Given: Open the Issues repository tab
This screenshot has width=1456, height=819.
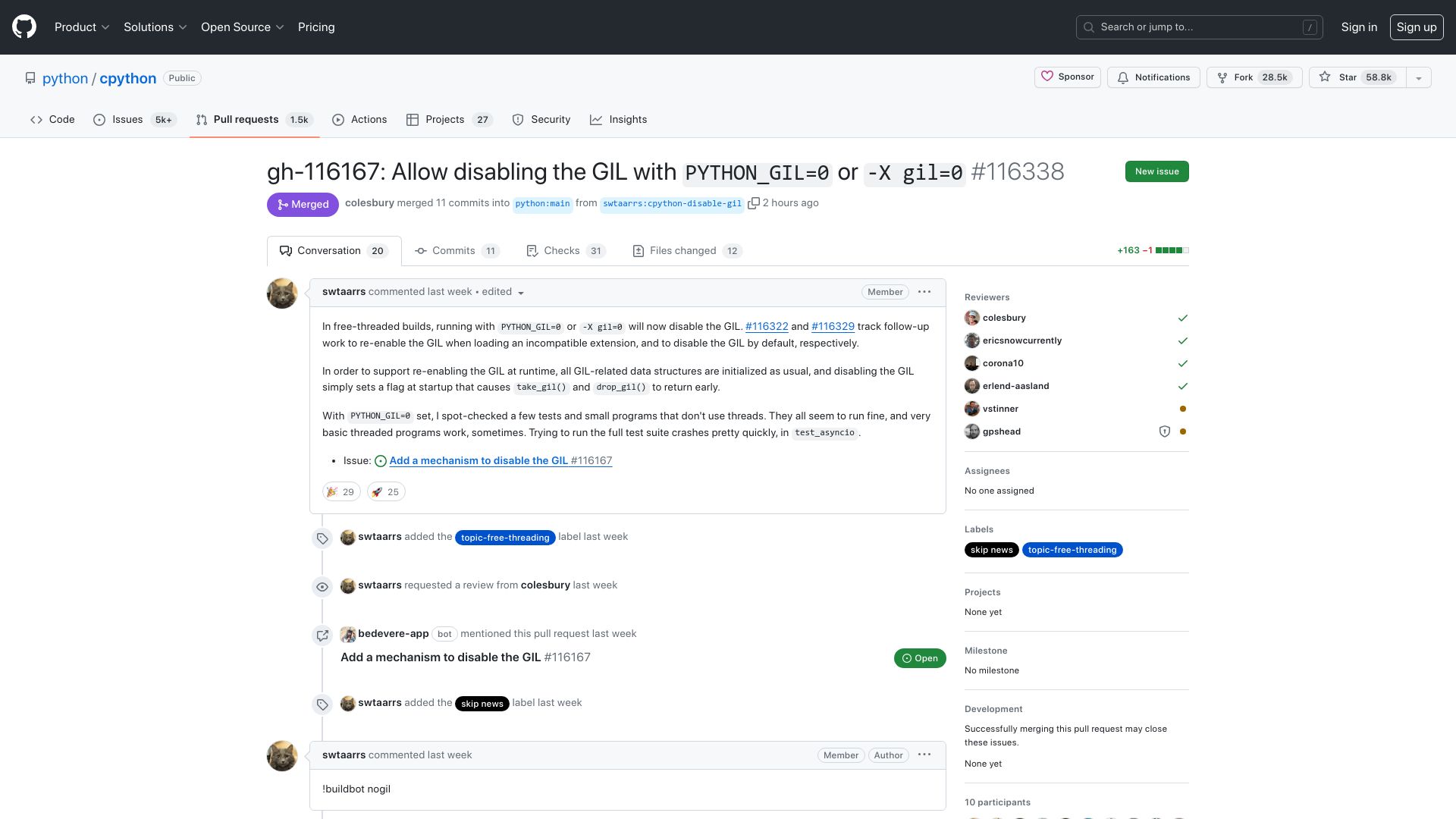Looking at the screenshot, I should tap(135, 120).
